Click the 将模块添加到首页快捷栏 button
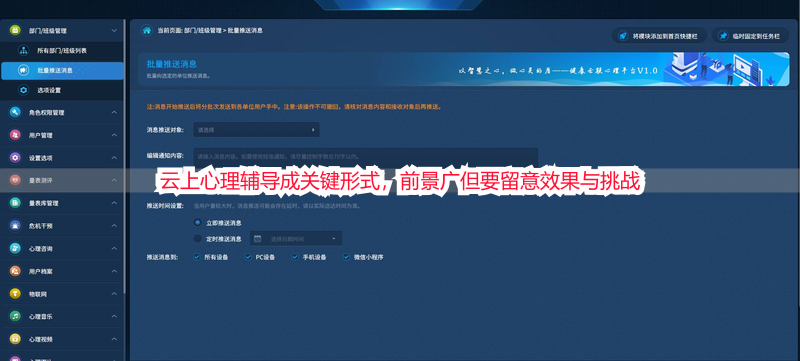This screenshot has height=361, width=800. point(659,36)
